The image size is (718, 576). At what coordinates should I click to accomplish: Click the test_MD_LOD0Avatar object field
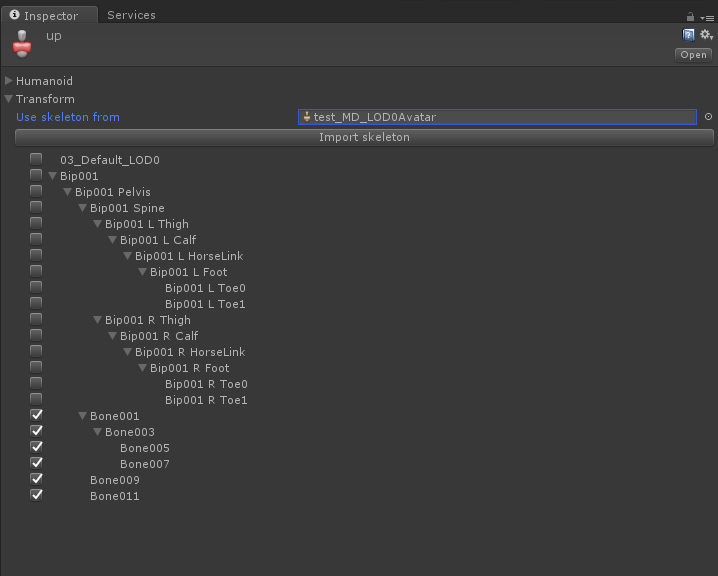tap(497, 117)
